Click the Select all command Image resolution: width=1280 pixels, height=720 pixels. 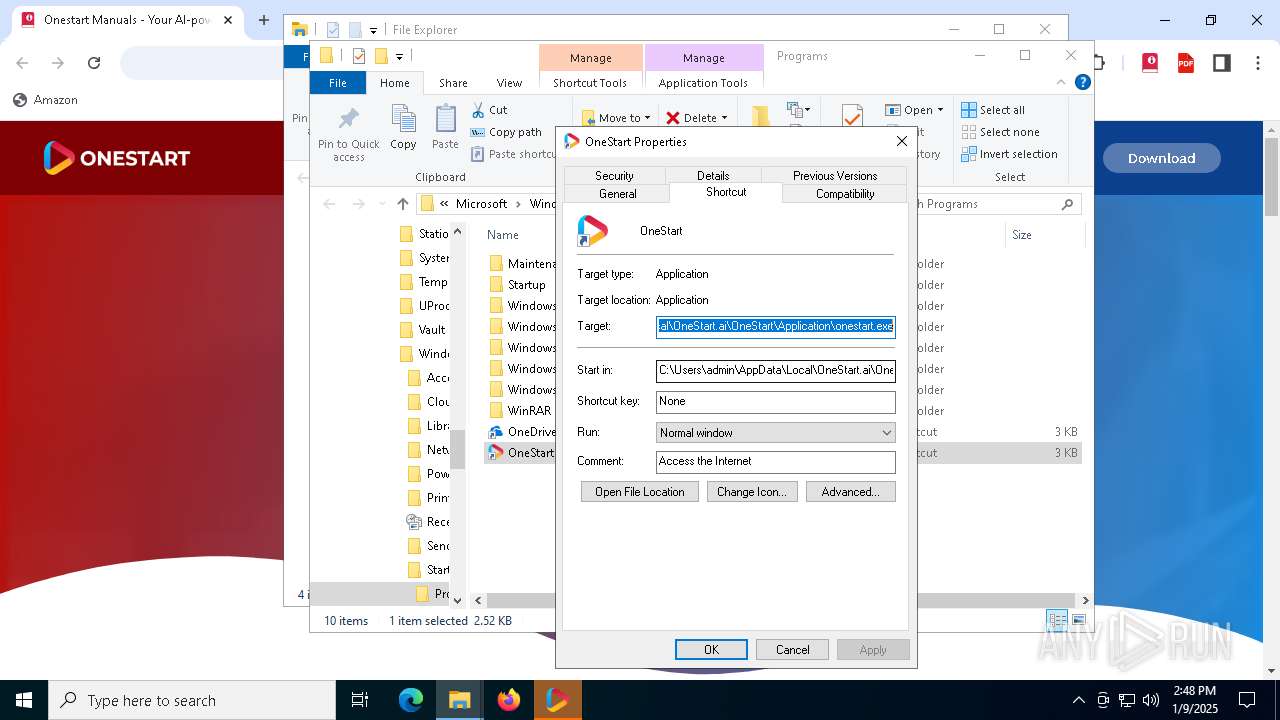[x=993, y=110]
